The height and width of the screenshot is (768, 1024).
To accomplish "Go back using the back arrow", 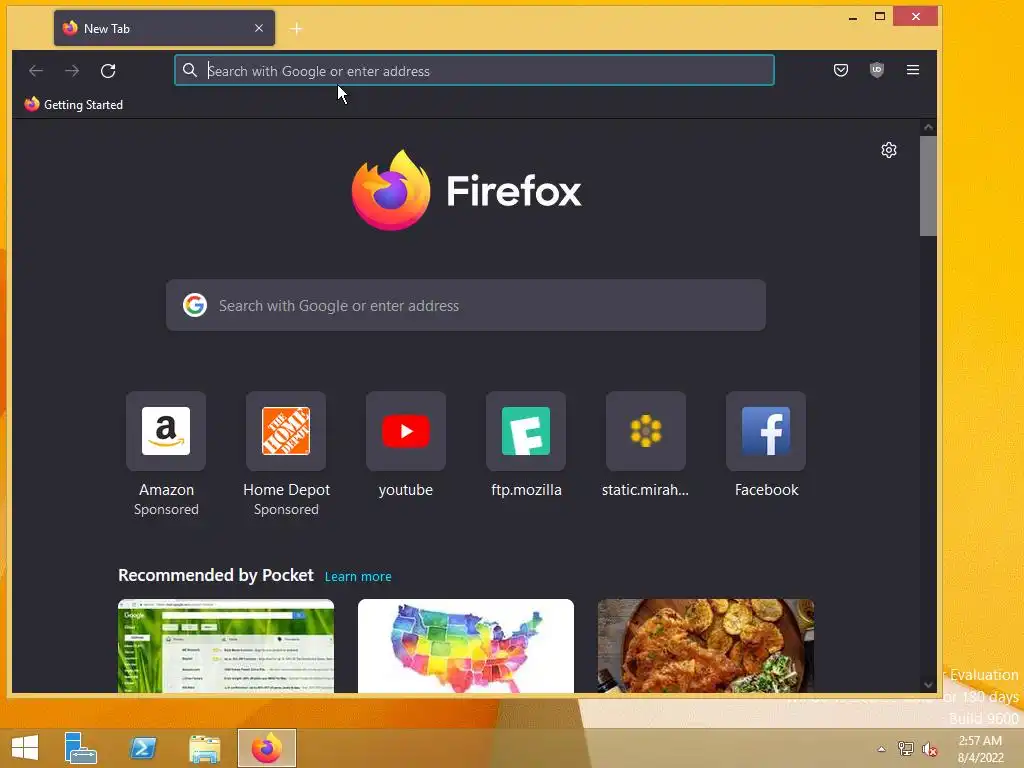I will click(36, 71).
